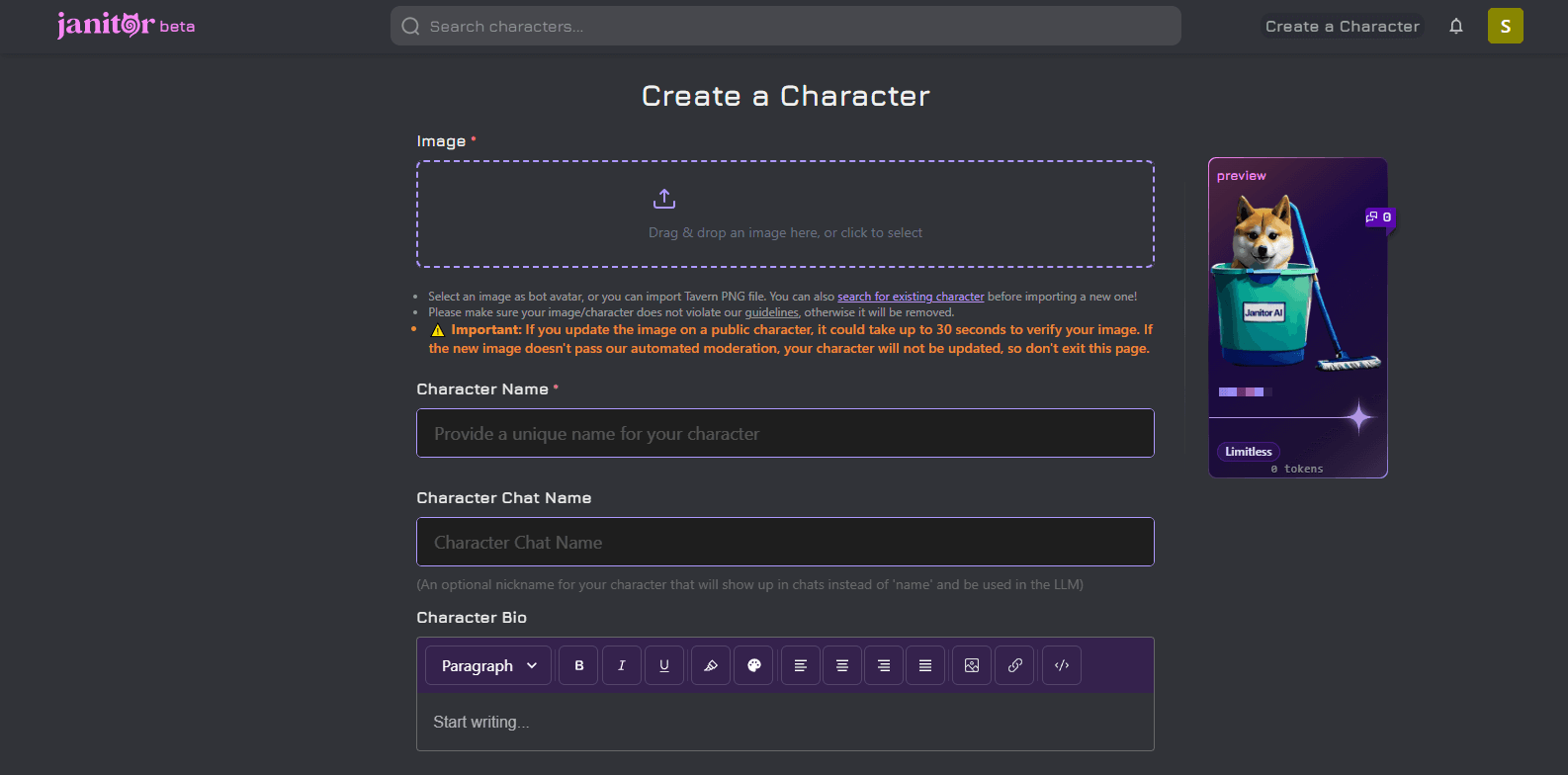Open the search for existing character link
Viewport: 1568px width, 775px height.
click(x=911, y=297)
